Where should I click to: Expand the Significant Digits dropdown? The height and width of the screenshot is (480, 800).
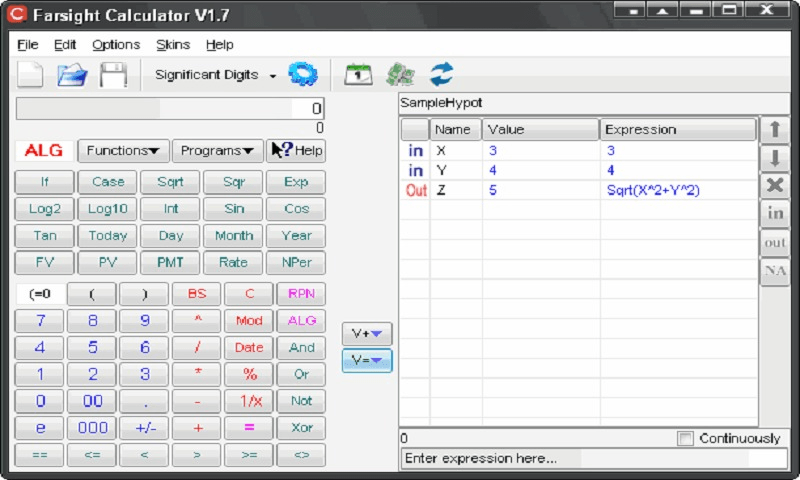click(272, 75)
